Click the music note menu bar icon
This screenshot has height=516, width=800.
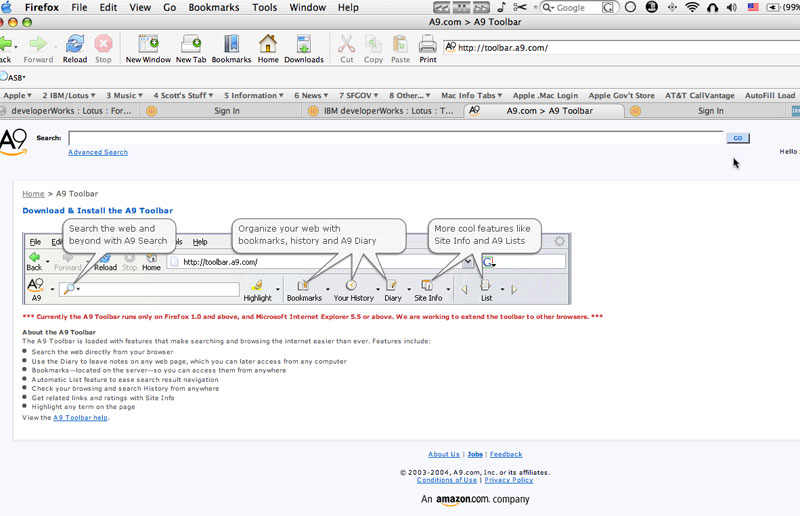click(x=501, y=7)
